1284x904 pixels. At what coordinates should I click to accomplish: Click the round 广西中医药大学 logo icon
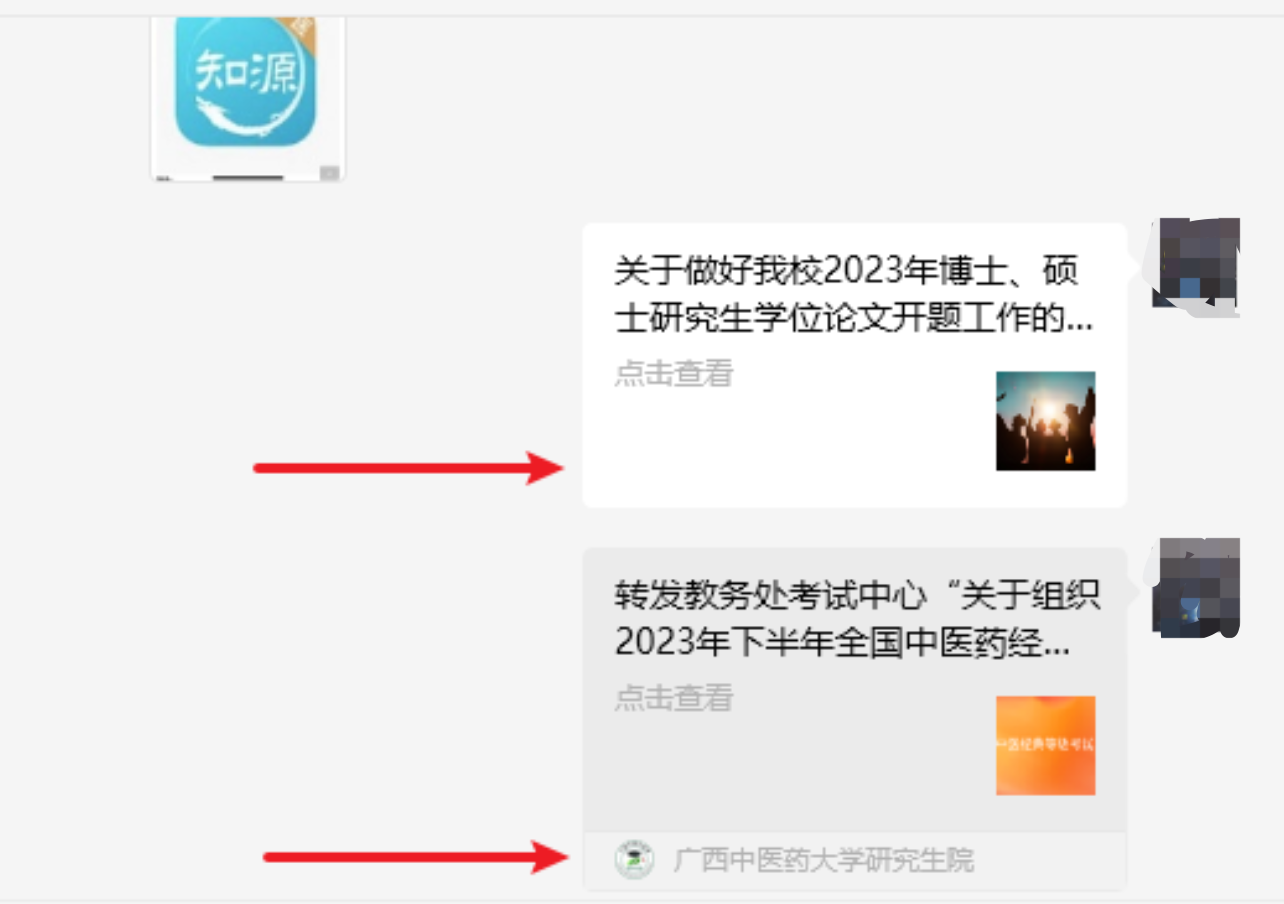(634, 860)
